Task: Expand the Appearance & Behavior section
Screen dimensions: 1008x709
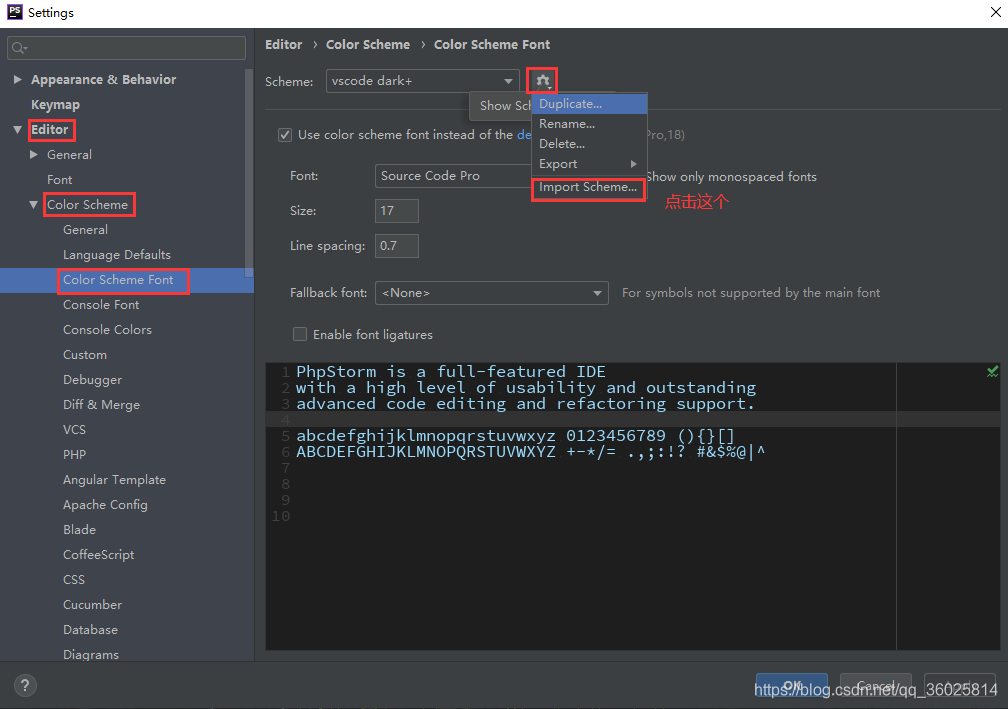Action: tap(17, 79)
